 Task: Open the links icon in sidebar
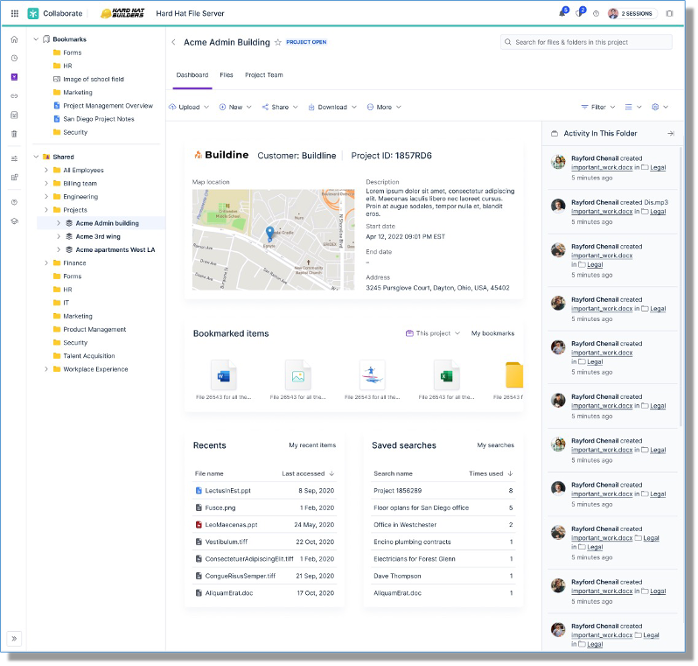point(14,96)
